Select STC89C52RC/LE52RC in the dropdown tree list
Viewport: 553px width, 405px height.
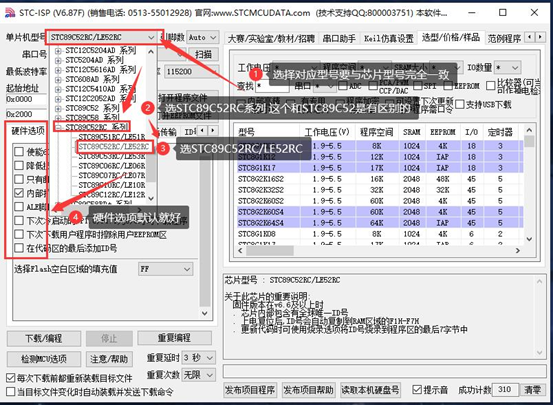pyautogui.click(x=114, y=147)
